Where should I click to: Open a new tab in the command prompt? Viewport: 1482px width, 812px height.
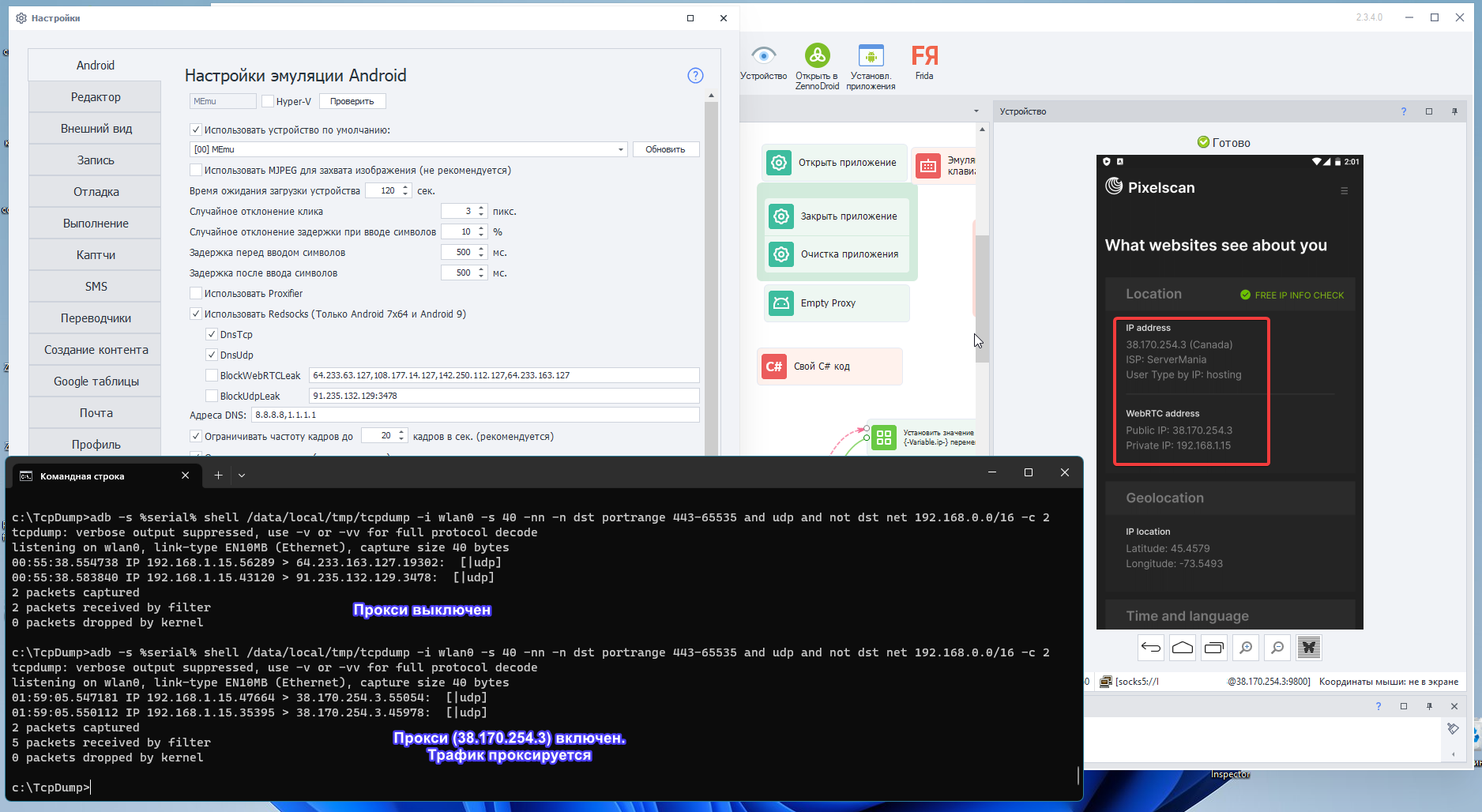218,475
